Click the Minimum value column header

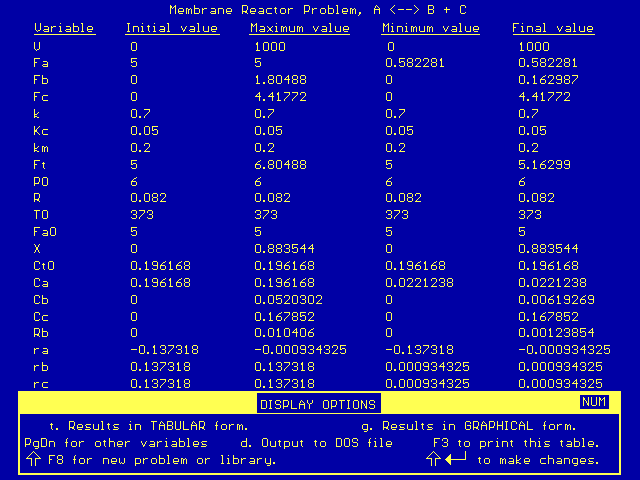click(x=431, y=28)
